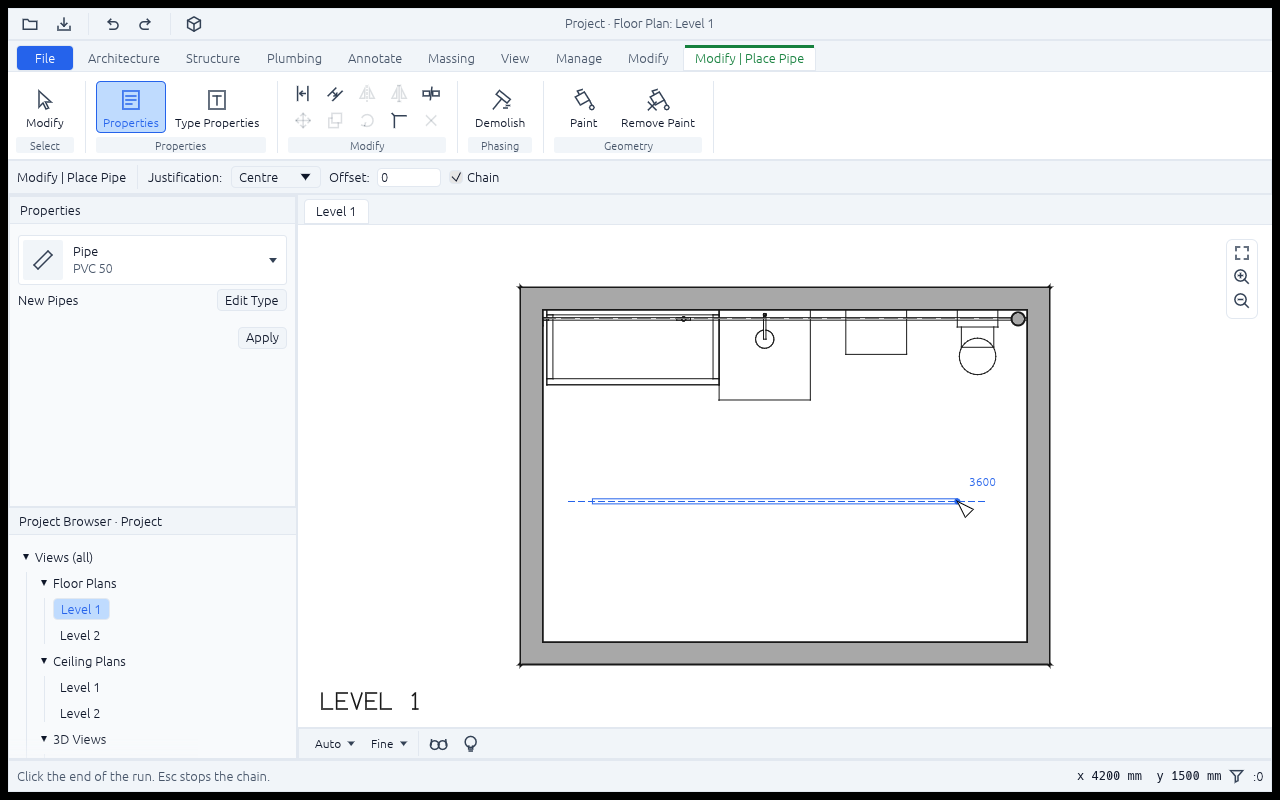Activate the Demolish hammer tool
The height and width of the screenshot is (800, 1280).
[x=500, y=108]
